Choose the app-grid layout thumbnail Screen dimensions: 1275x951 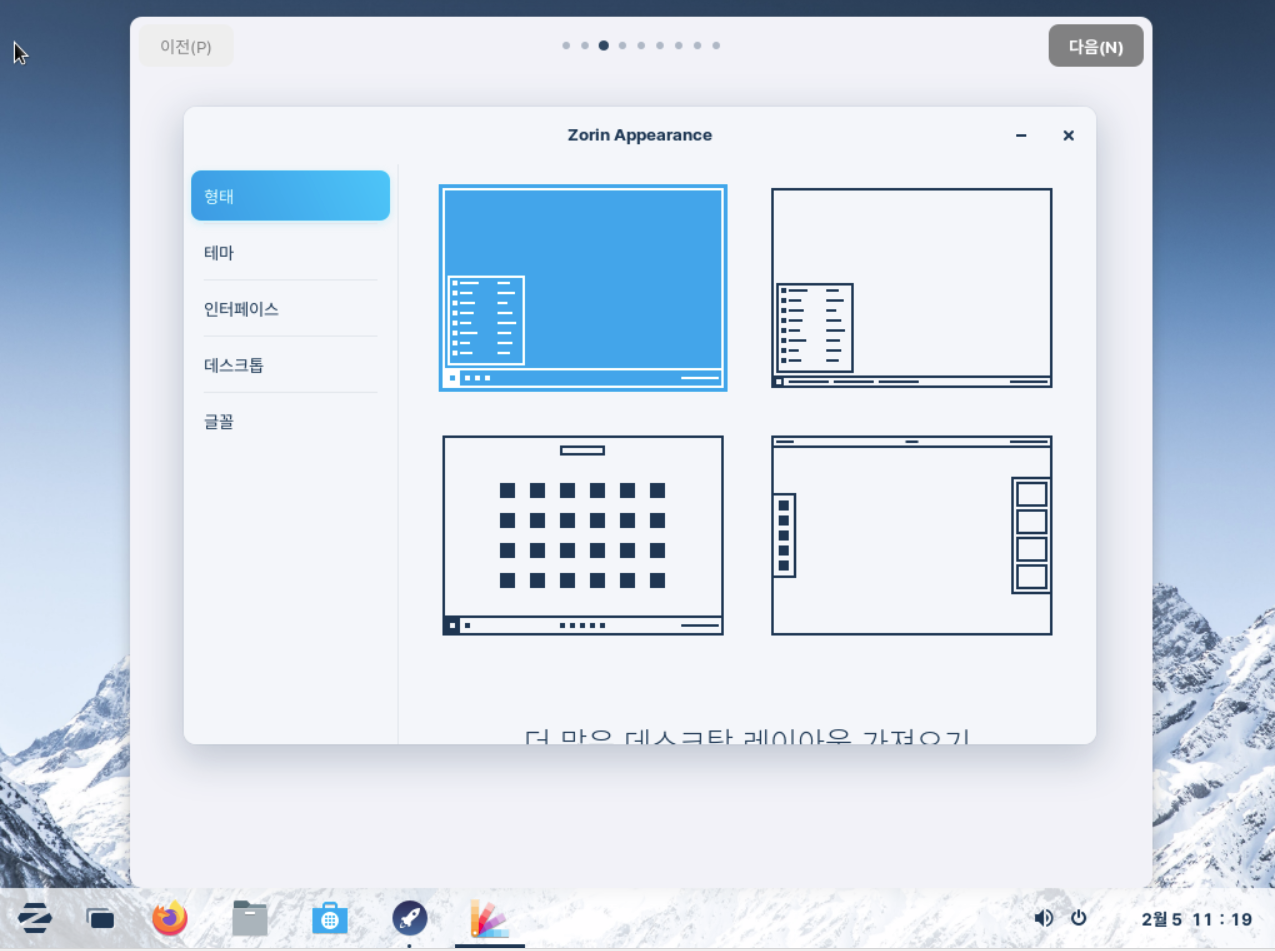tap(583, 535)
